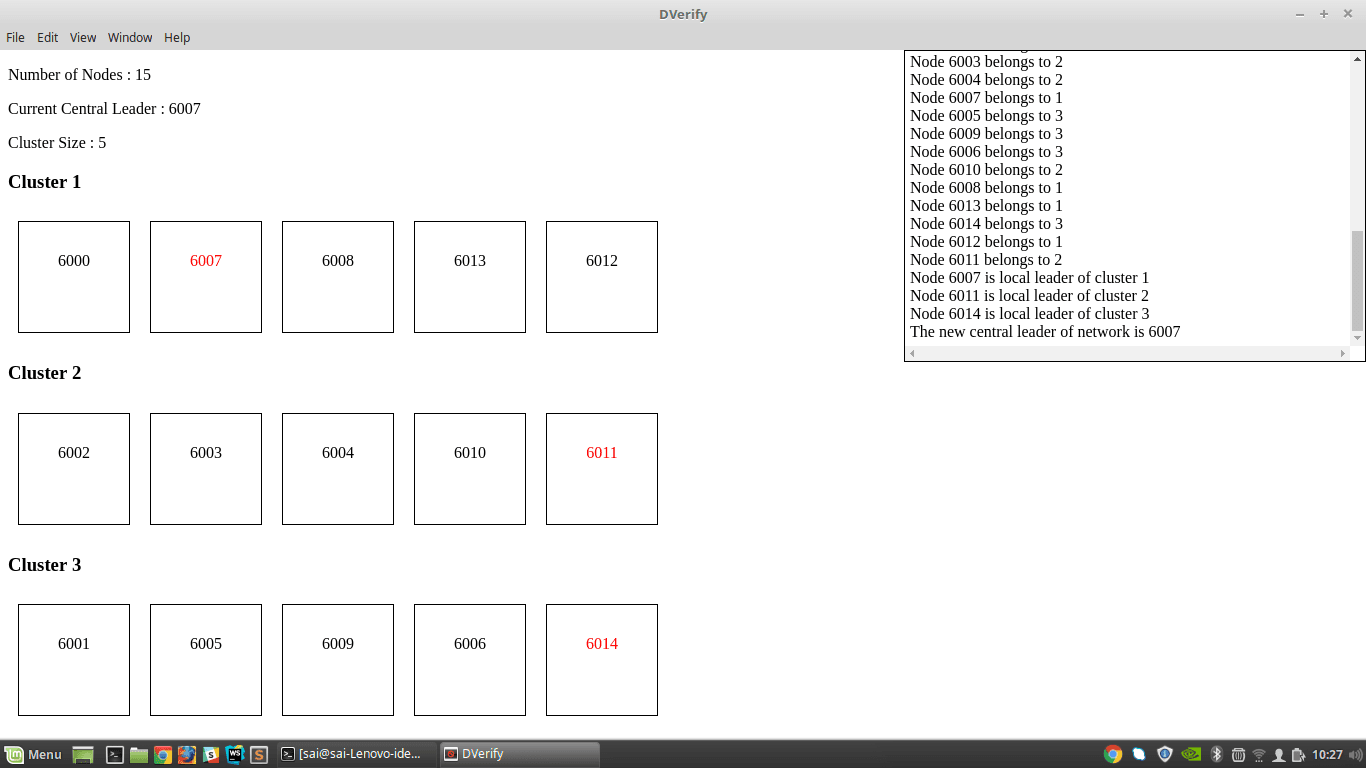The width and height of the screenshot is (1366, 768).
Task: Click the 10:27 clock in the panel
Action: [x=1327, y=755]
